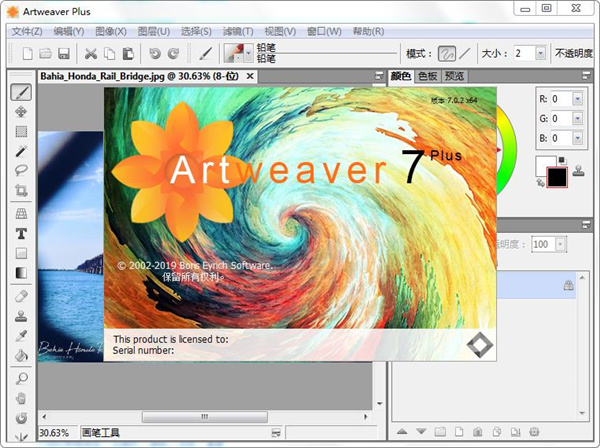Click the Redo arrow icon

click(173, 54)
